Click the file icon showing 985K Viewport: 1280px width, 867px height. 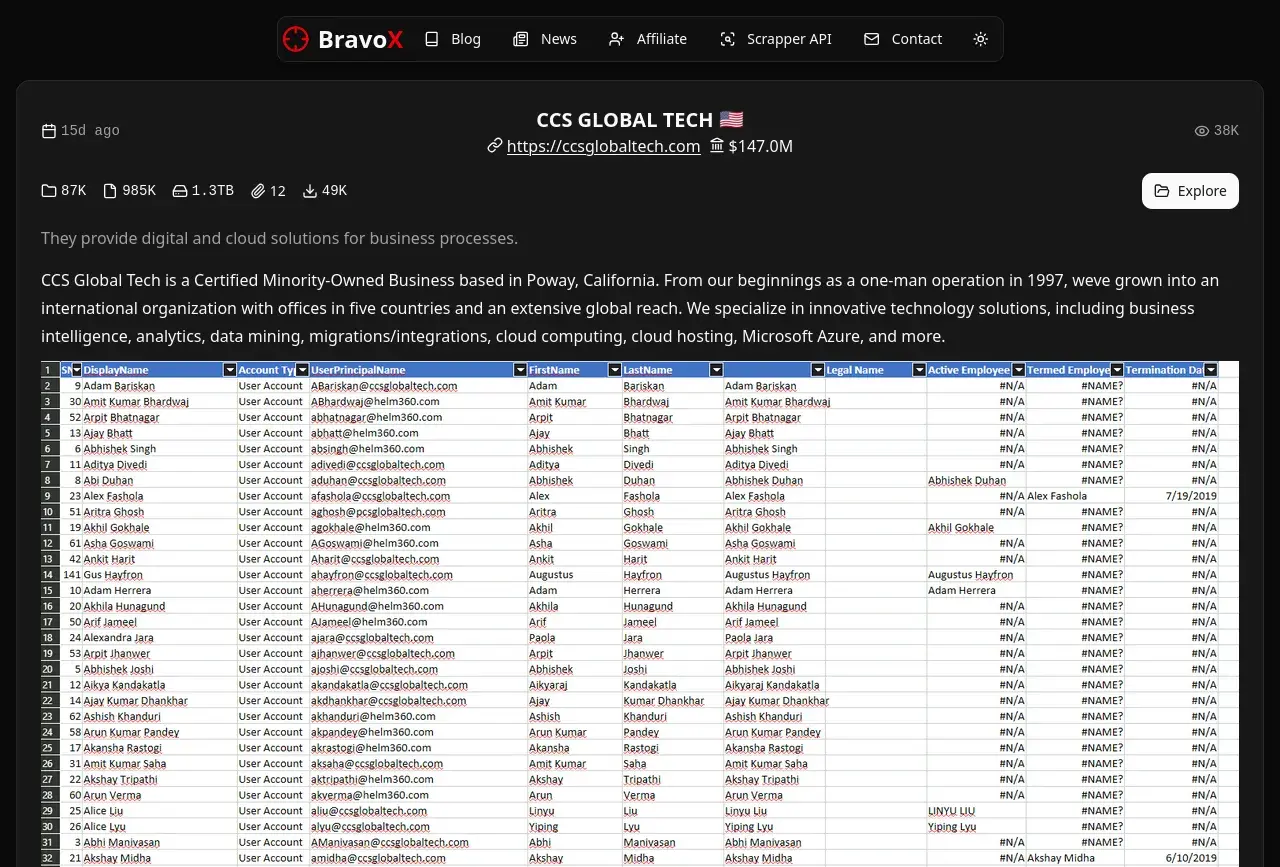click(110, 191)
